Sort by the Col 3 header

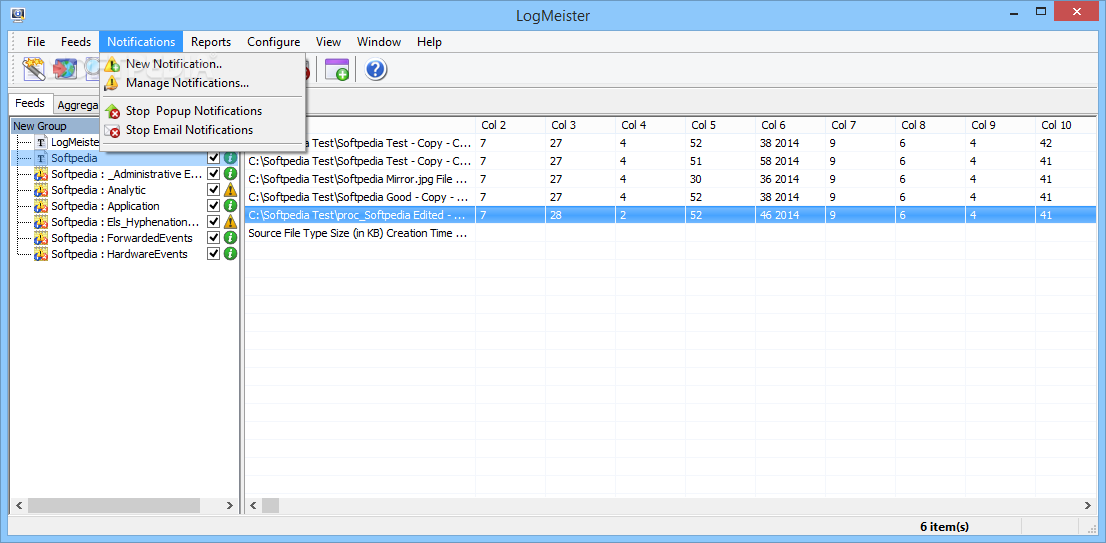[x=580, y=125]
